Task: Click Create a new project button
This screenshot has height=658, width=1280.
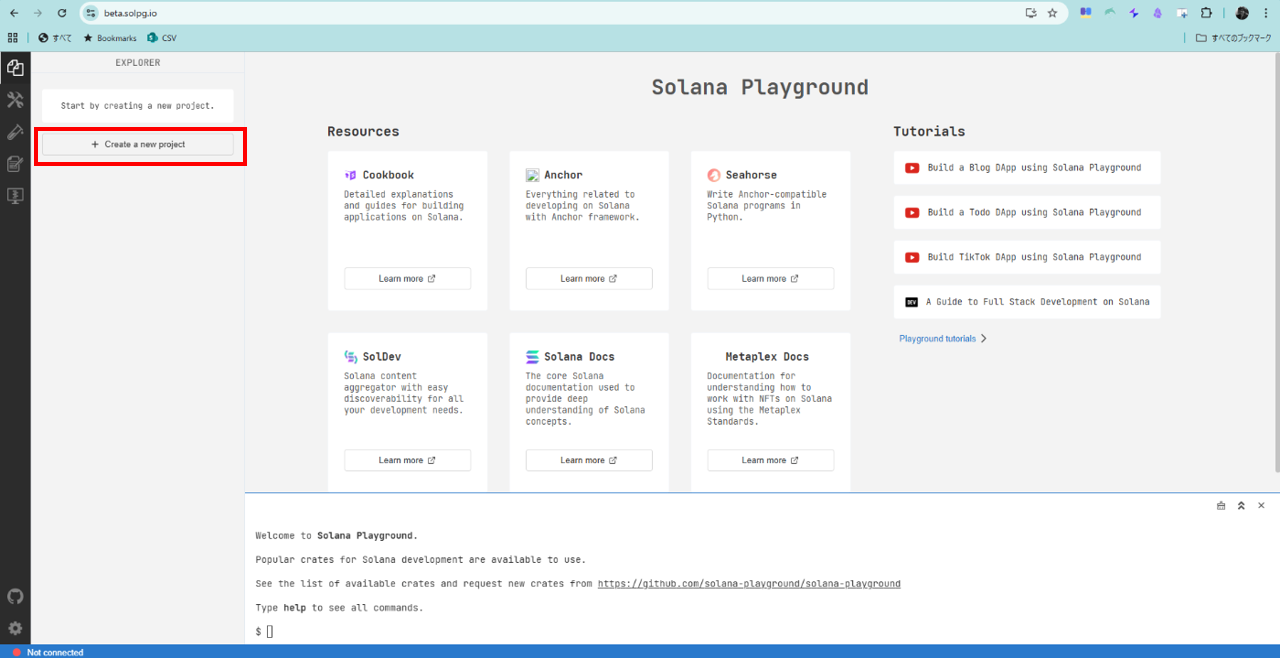Action: coord(138,144)
